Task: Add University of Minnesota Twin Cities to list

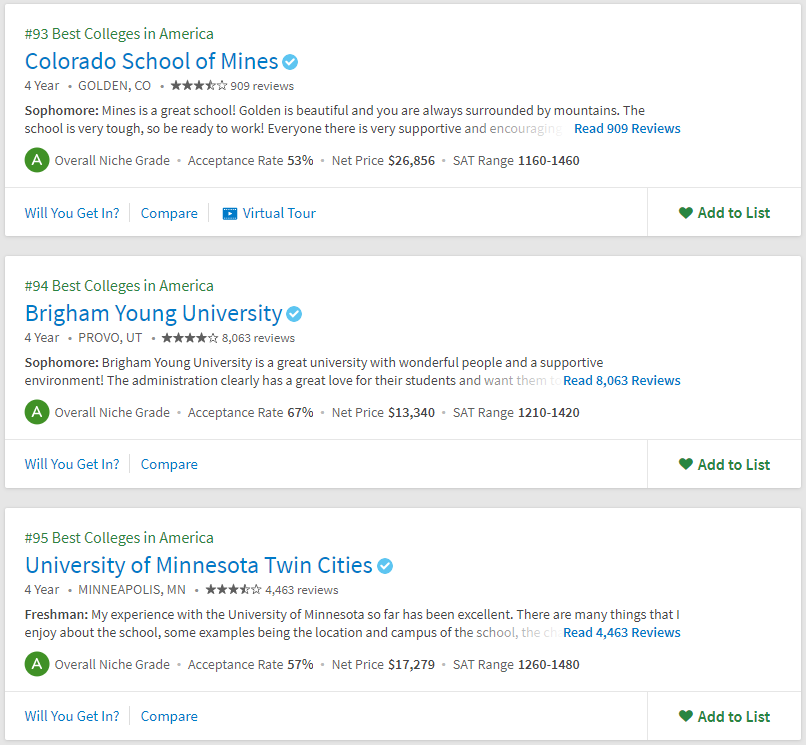Action: 724,716
